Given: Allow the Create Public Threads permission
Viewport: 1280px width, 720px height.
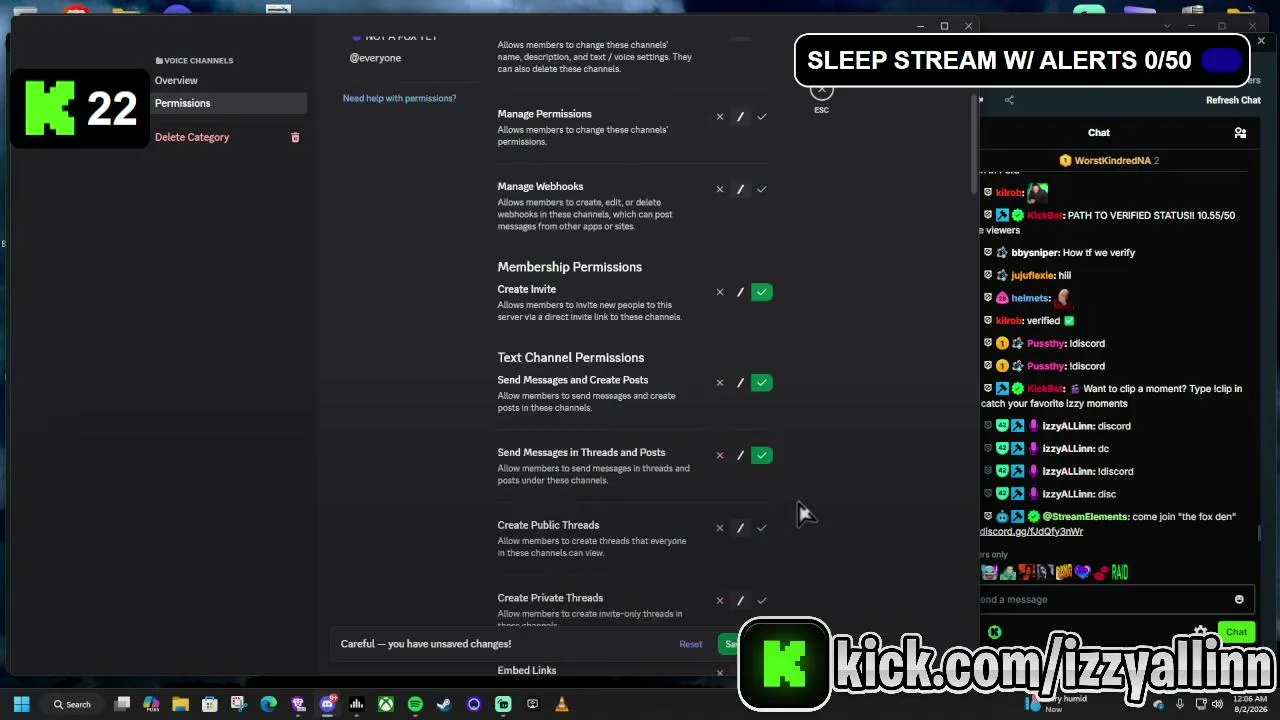Looking at the screenshot, I should (762, 528).
